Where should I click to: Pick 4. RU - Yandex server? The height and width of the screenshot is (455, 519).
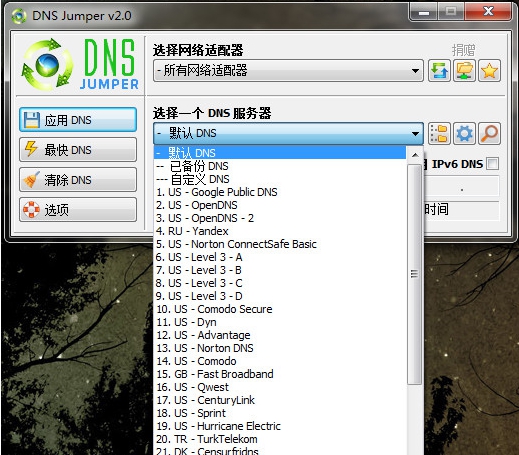tap(280, 231)
